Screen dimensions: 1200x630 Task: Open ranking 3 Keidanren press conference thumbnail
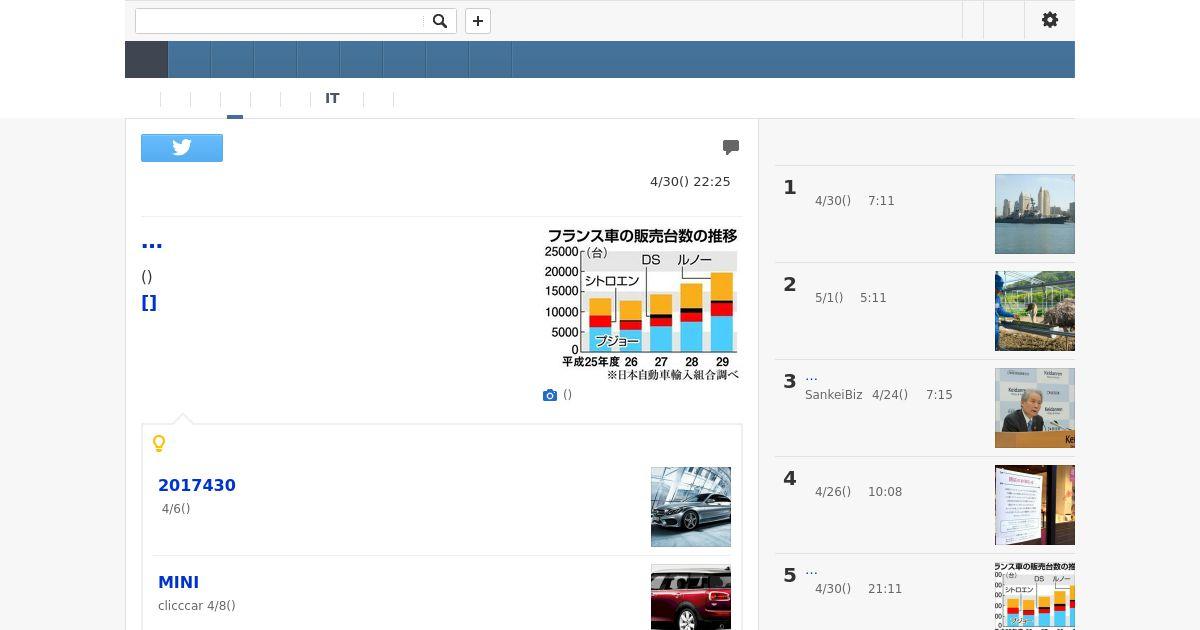[1035, 408]
